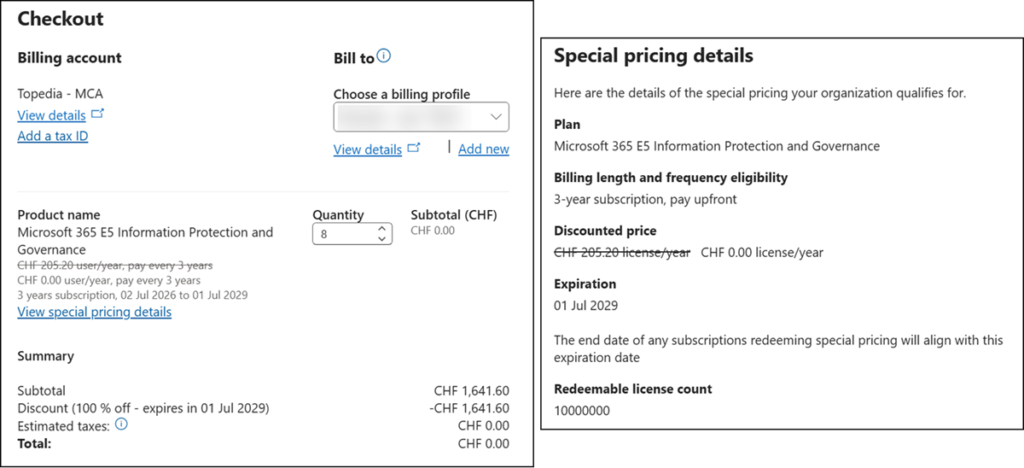Click the Total amount CHF 0.00
This screenshot has height=468, width=1024.
pos(484,444)
